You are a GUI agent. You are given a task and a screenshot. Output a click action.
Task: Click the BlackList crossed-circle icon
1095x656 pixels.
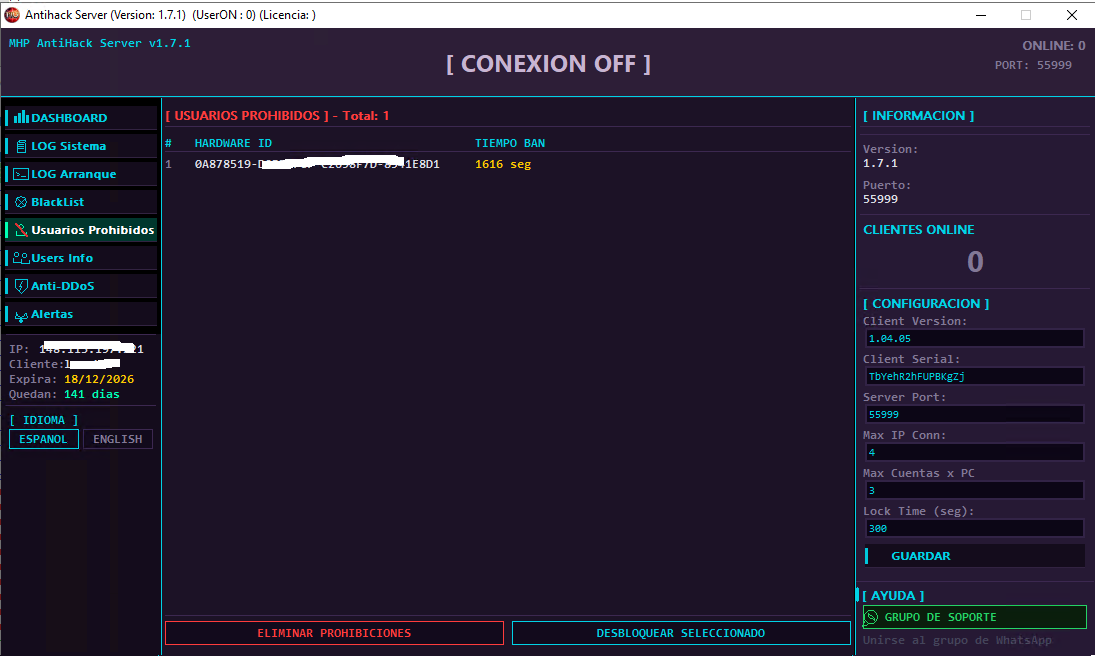tap(21, 202)
